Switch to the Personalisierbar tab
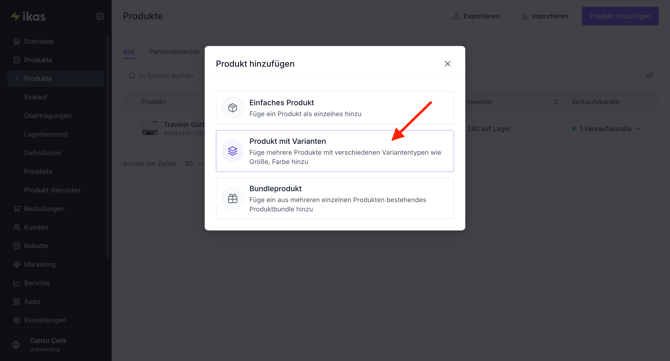This screenshot has height=361, width=670. [x=174, y=52]
